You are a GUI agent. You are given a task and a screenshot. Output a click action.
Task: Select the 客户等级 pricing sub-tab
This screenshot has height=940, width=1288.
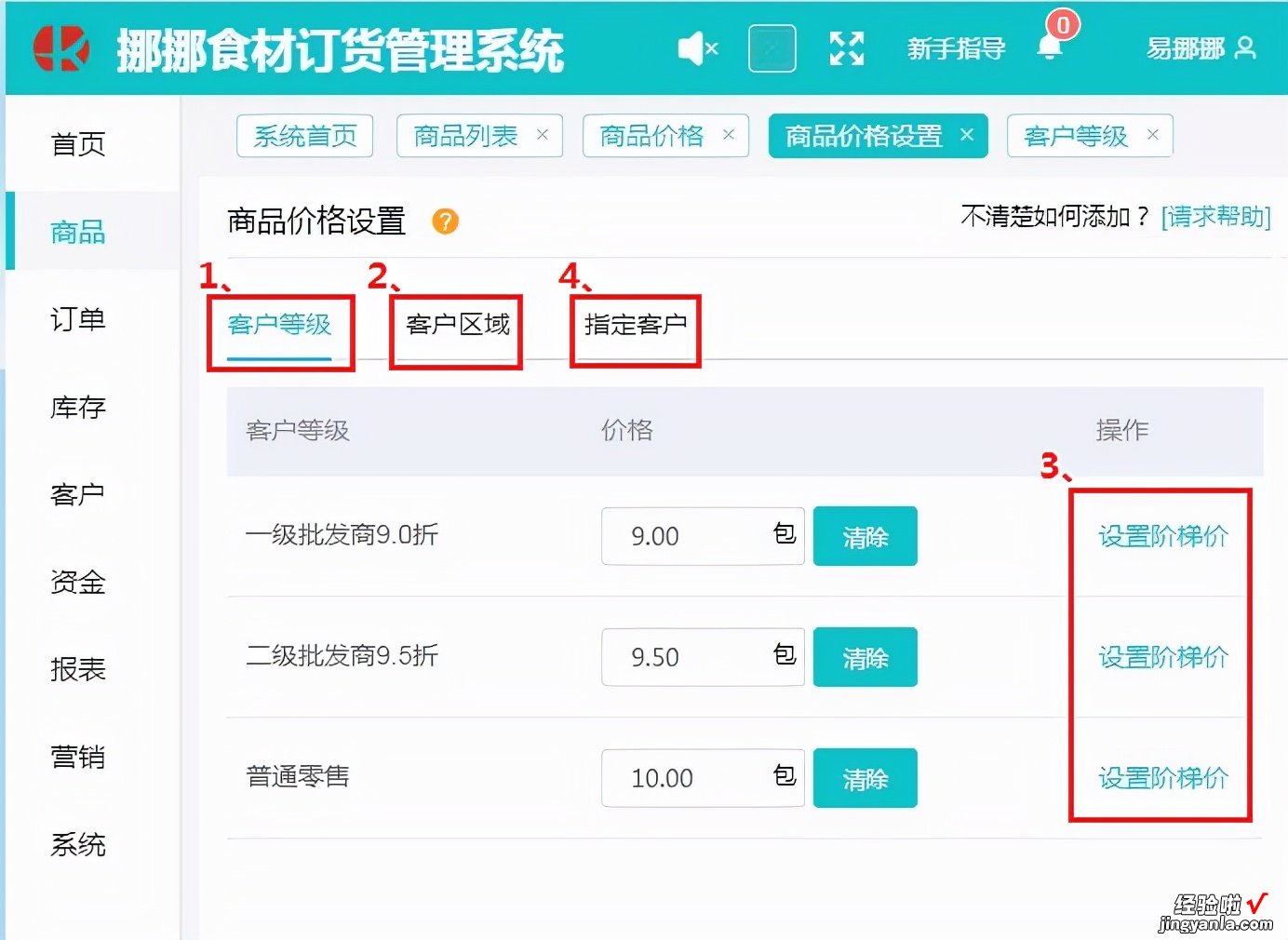point(279,325)
